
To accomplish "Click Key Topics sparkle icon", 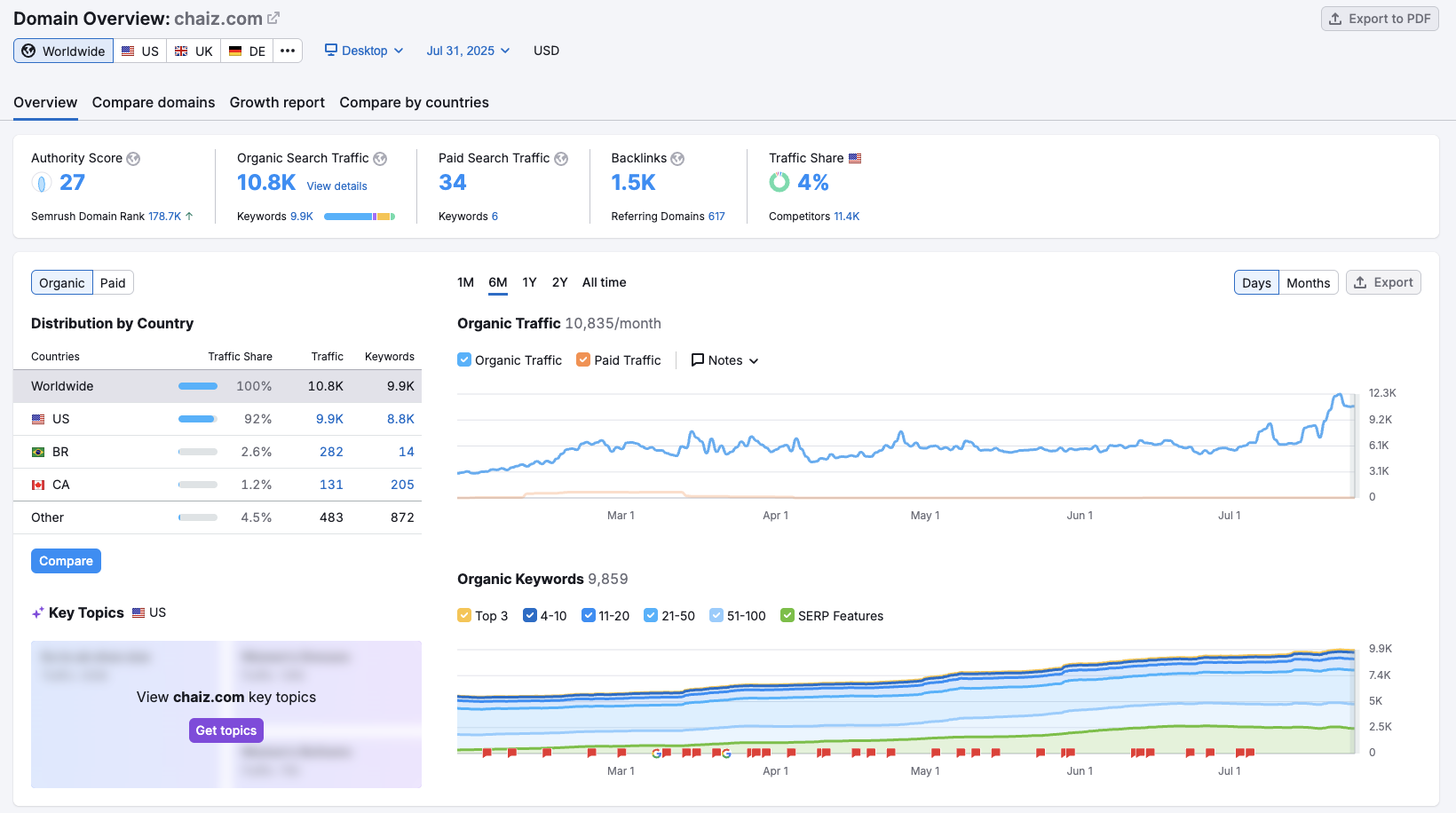I will click(37, 613).
